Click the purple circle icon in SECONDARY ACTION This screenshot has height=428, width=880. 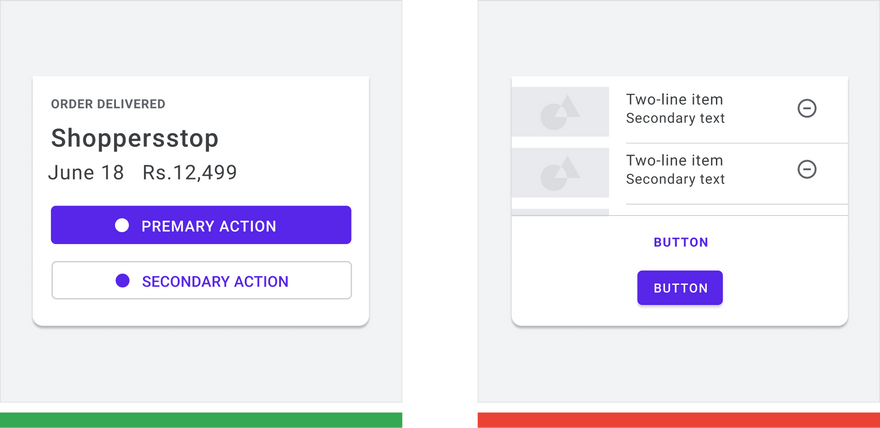[122, 280]
